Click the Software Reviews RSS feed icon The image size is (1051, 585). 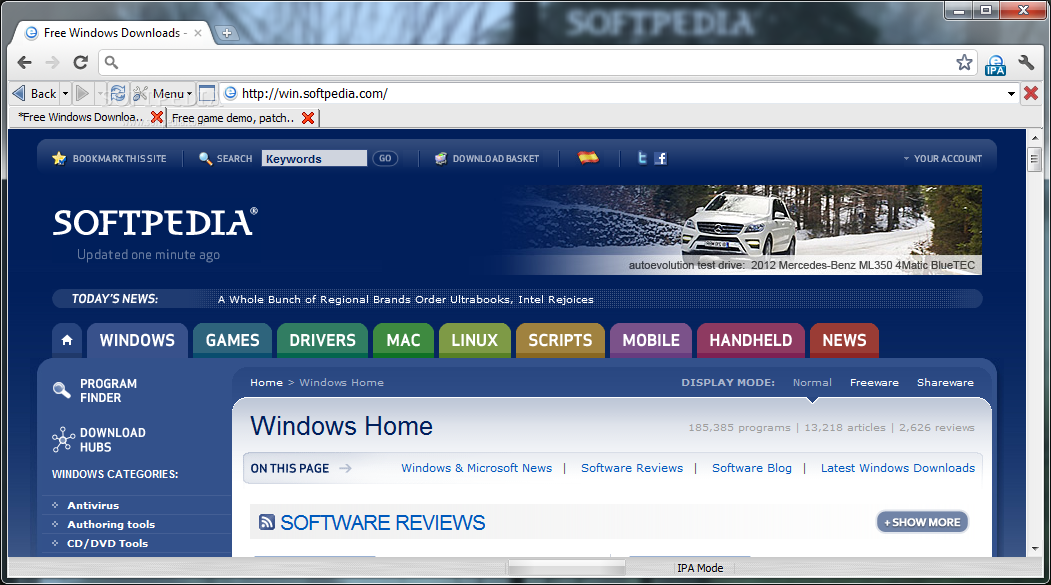click(267, 522)
